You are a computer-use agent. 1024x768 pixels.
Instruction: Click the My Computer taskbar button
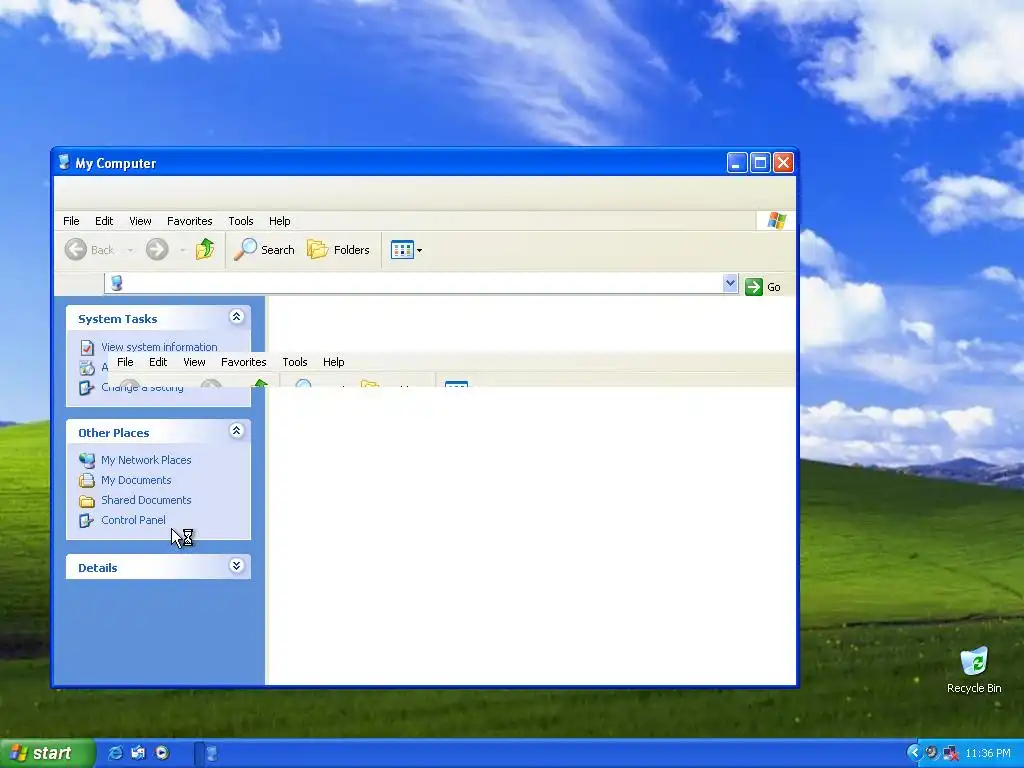coord(211,753)
